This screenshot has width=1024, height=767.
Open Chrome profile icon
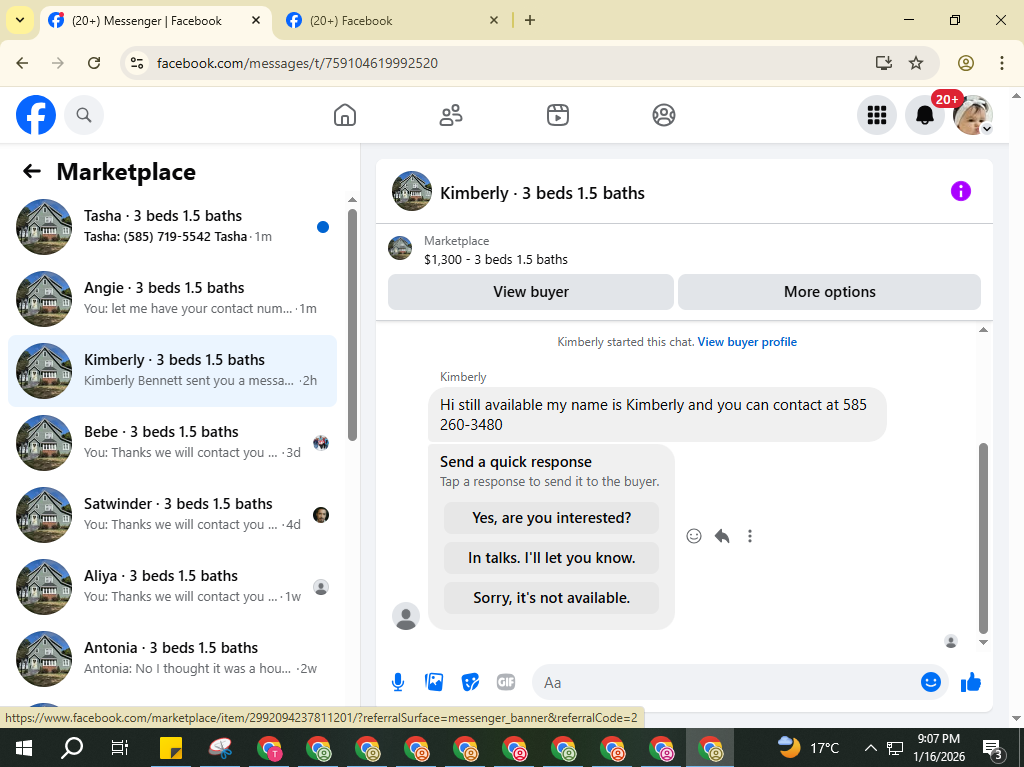(965, 63)
